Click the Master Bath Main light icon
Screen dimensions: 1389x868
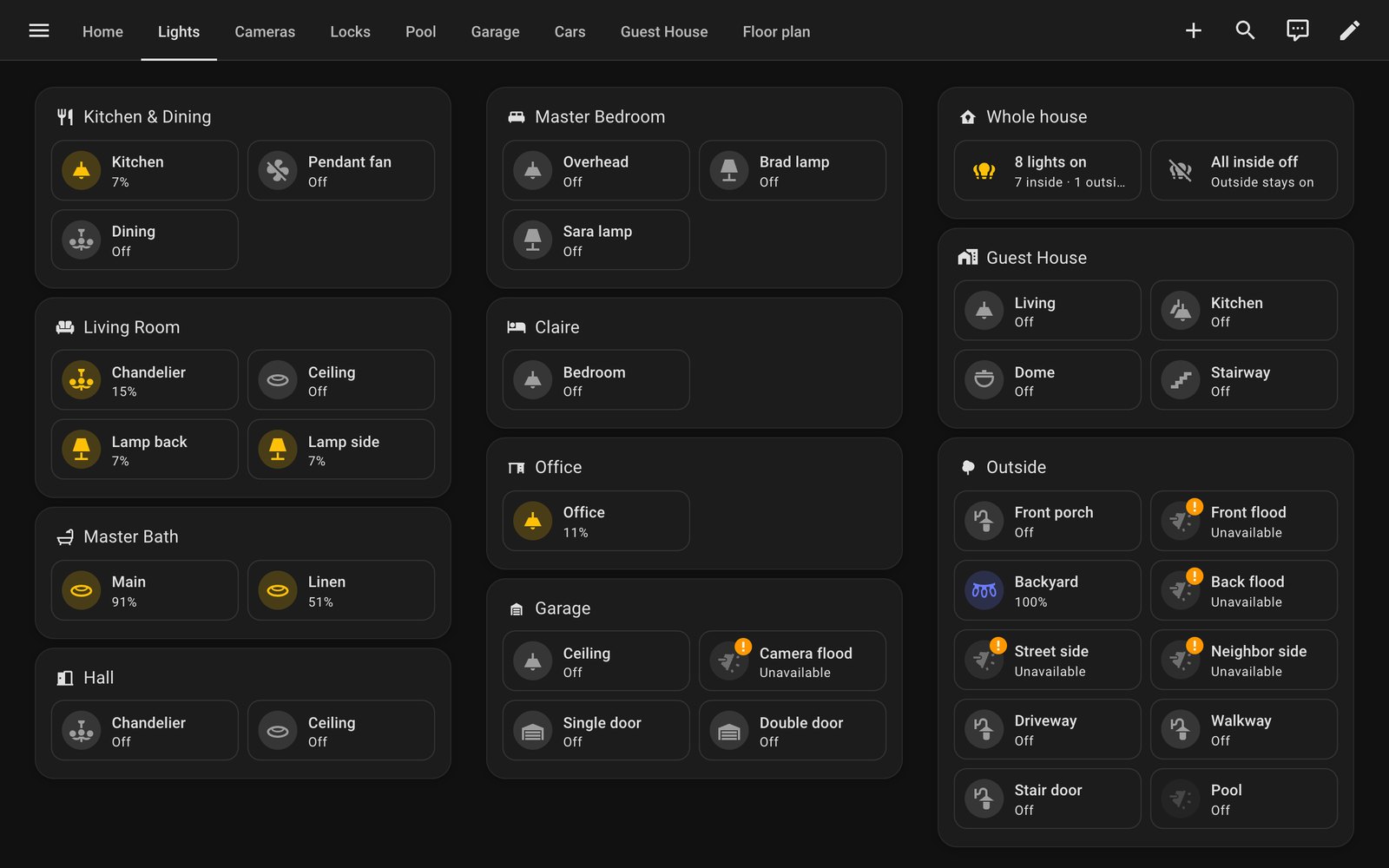[x=82, y=590]
